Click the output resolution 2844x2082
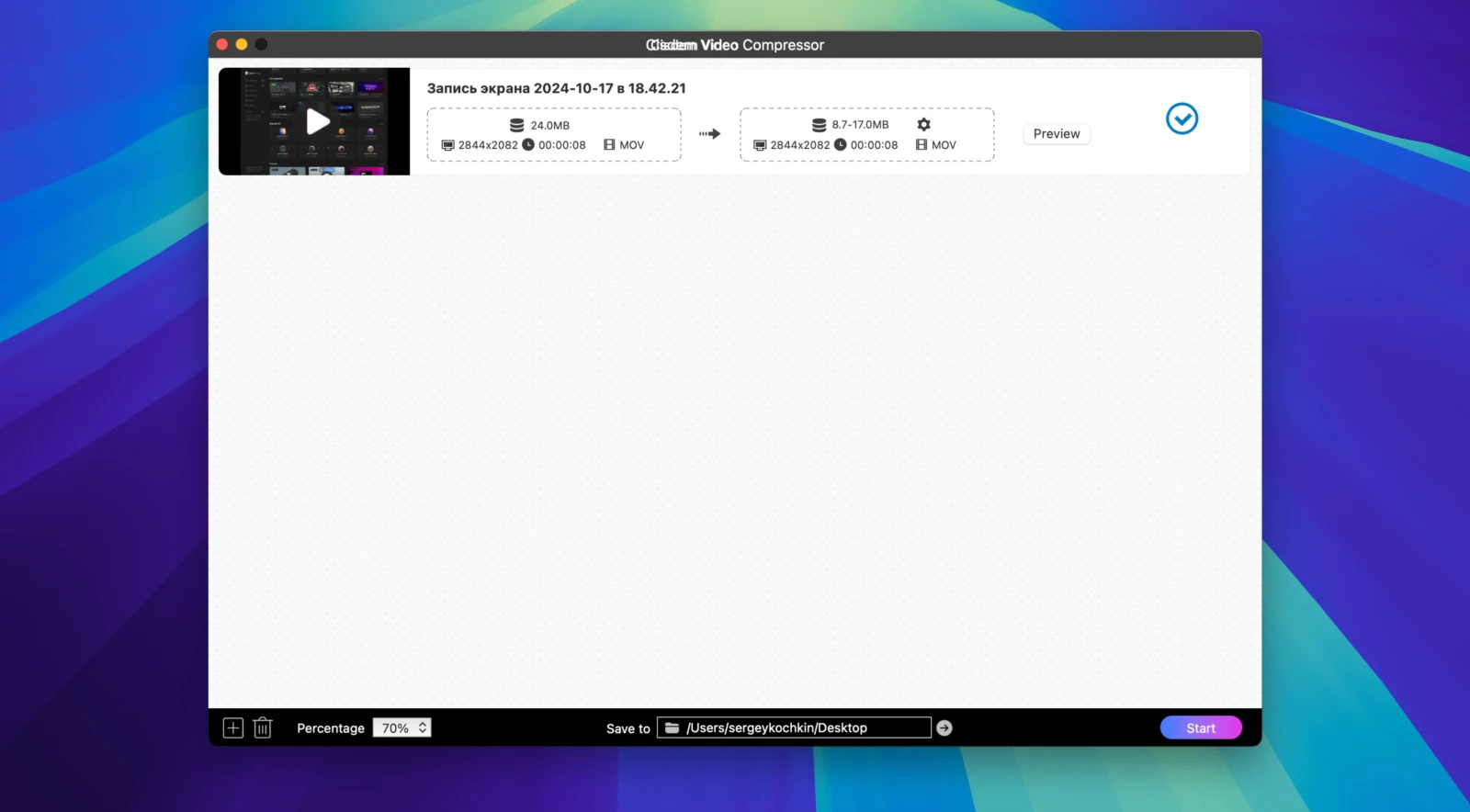Image resolution: width=1470 pixels, height=812 pixels. (799, 145)
